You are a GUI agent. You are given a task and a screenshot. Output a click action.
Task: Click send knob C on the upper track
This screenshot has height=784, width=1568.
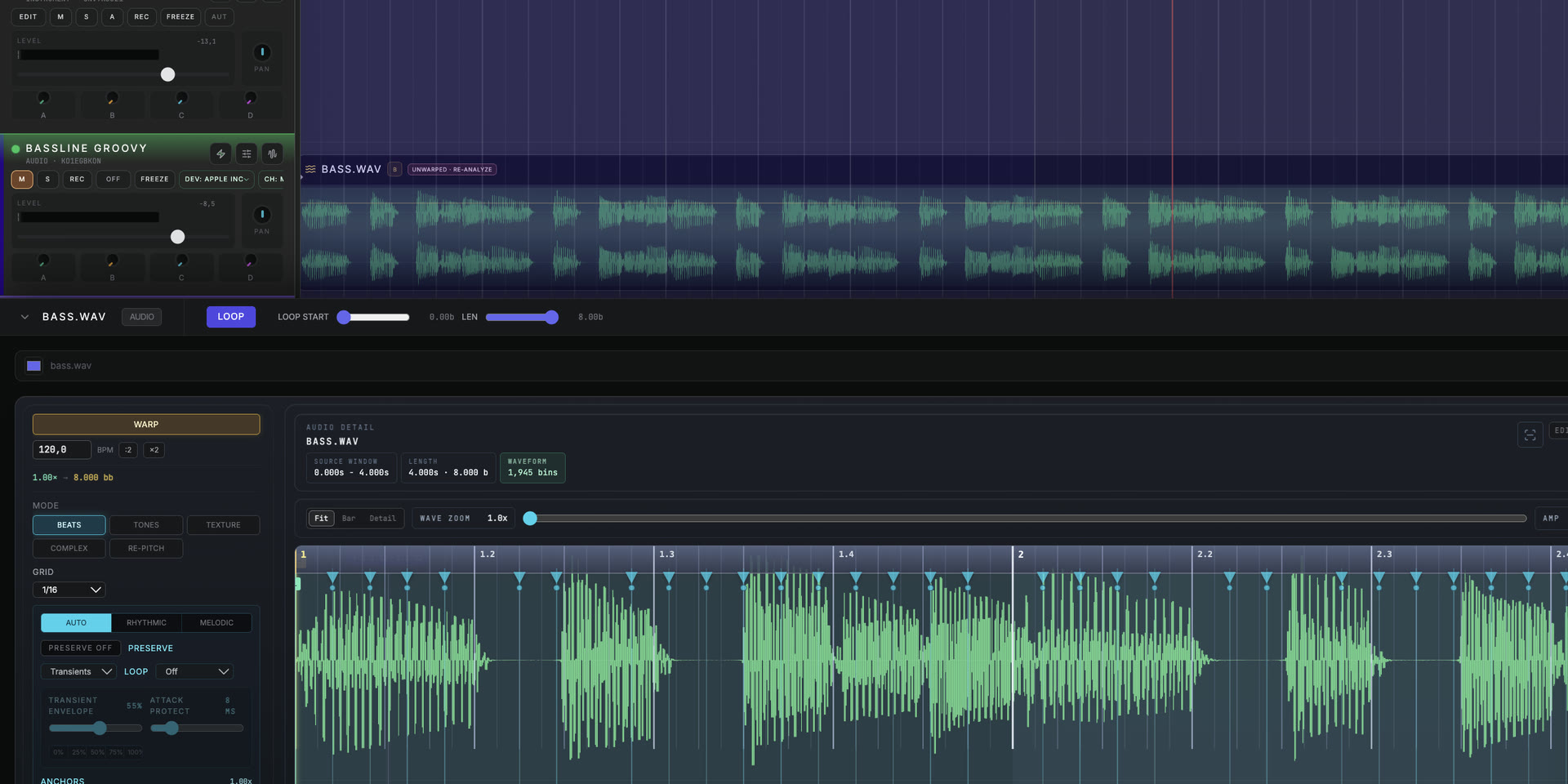click(x=181, y=98)
